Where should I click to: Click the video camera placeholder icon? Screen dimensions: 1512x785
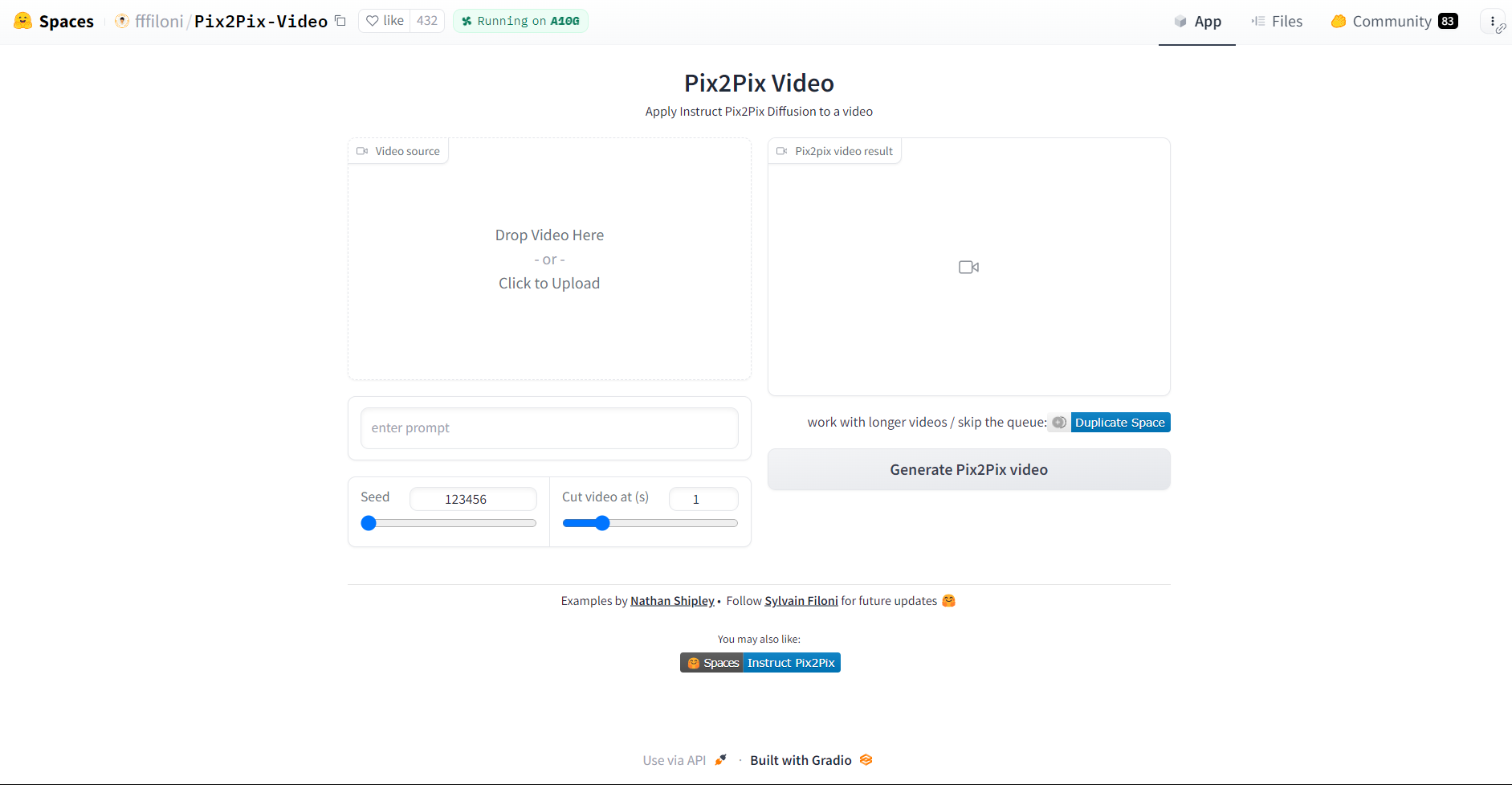click(x=968, y=267)
